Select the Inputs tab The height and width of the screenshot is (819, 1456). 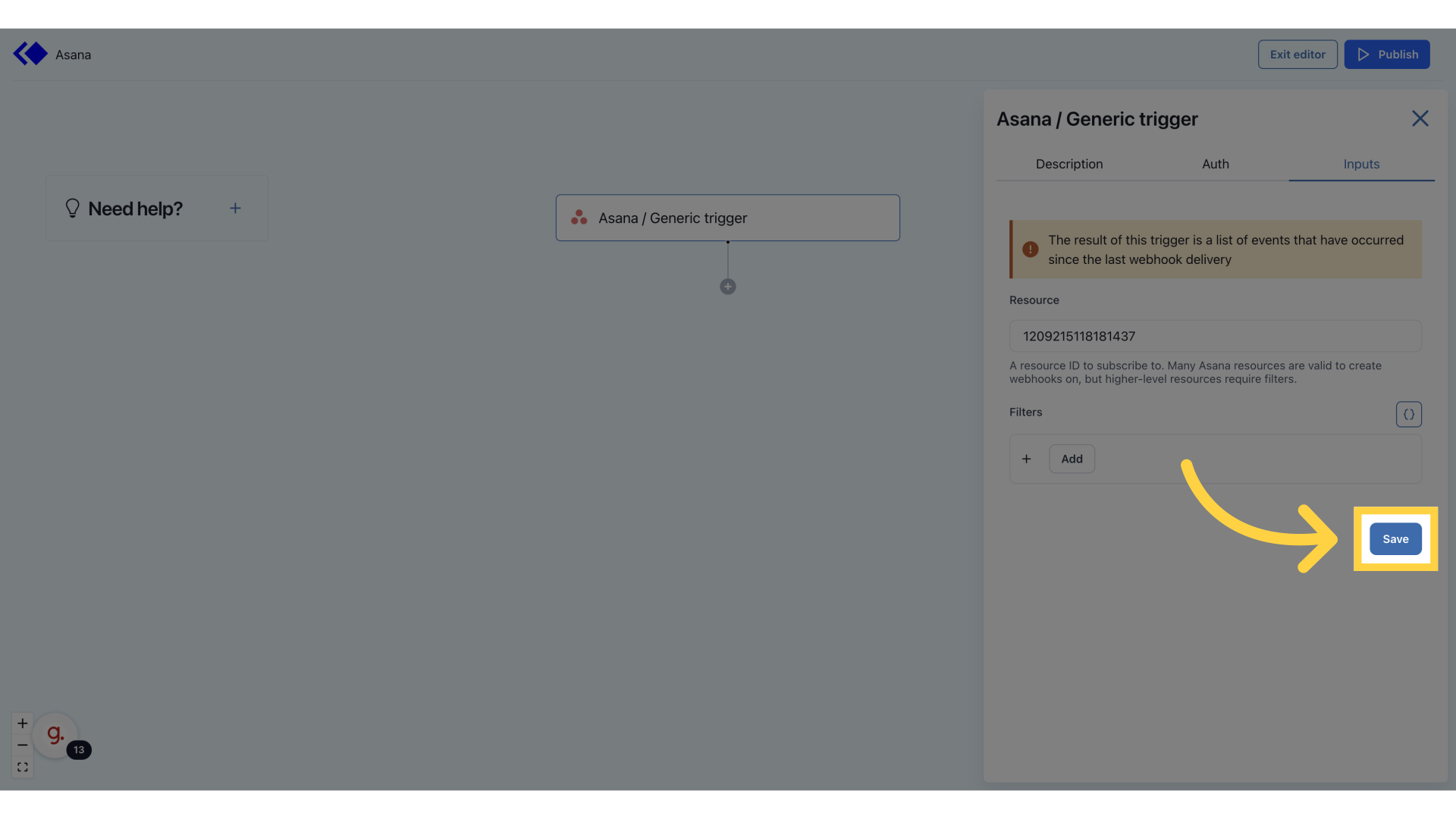1361,164
